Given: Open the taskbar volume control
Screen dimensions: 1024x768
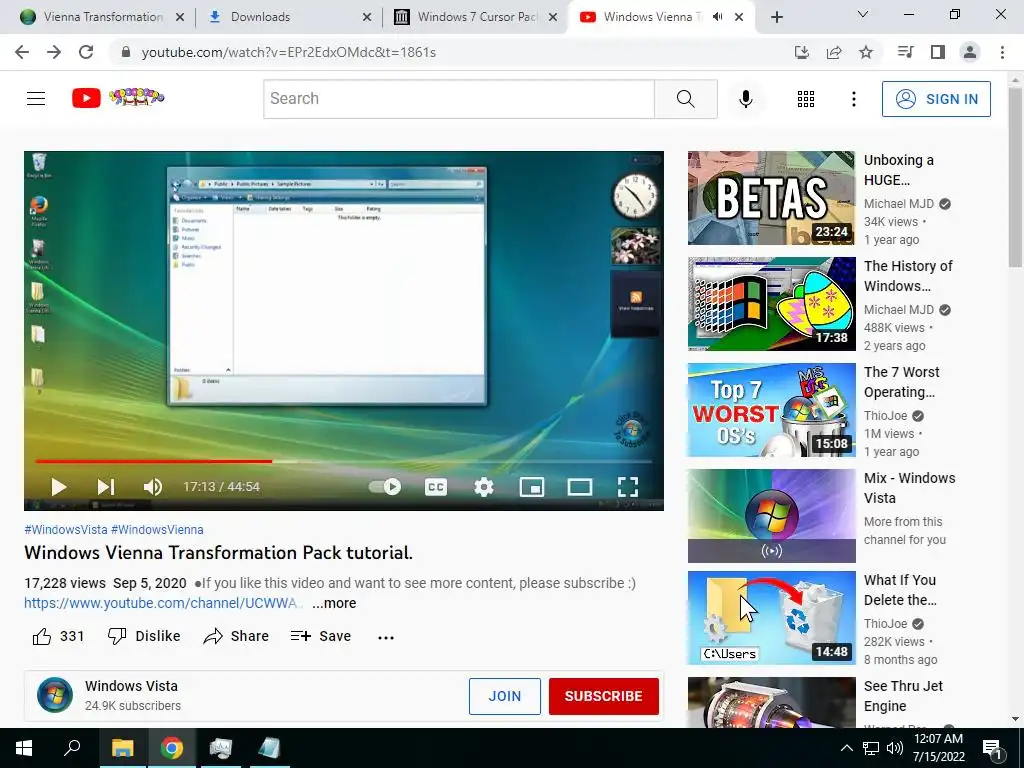Looking at the screenshot, I should point(895,748).
